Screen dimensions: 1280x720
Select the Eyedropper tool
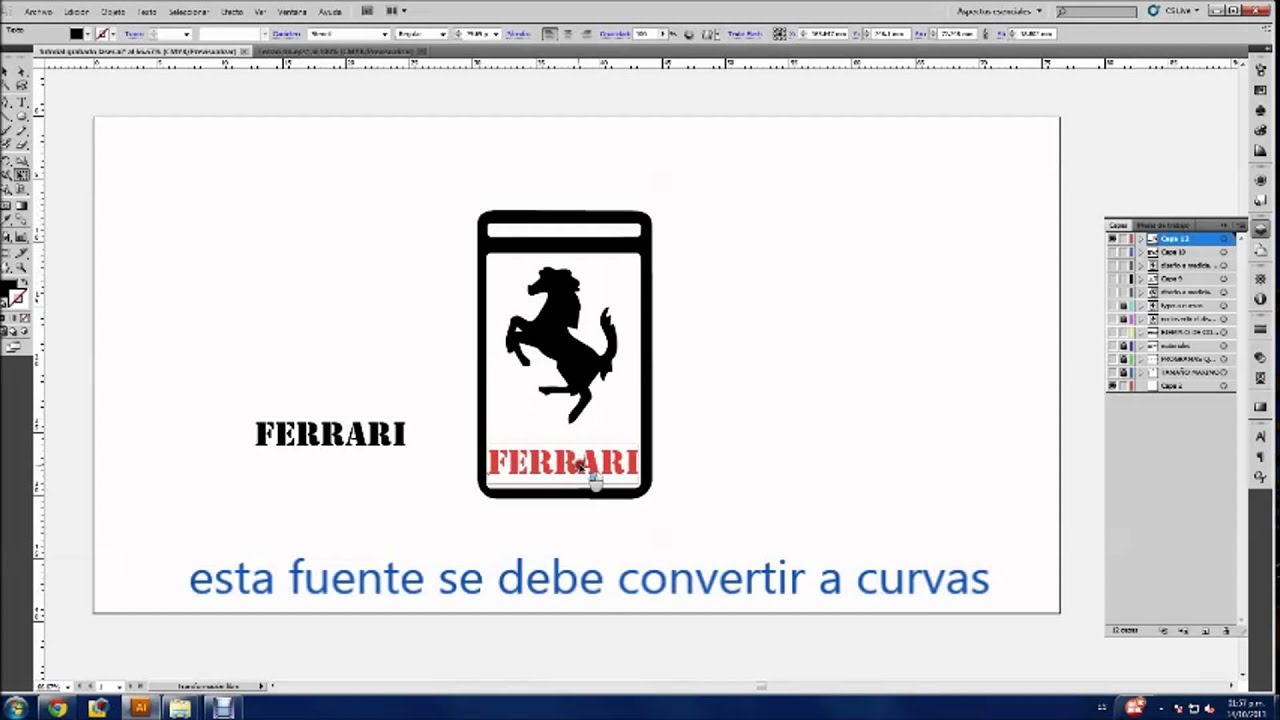click(x=7, y=220)
